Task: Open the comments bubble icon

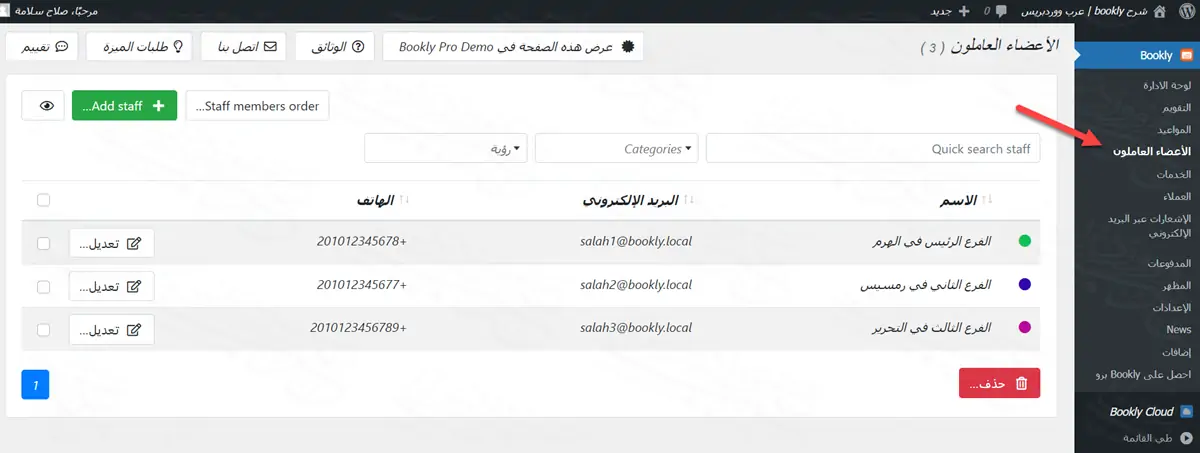Action: (x=1002, y=11)
